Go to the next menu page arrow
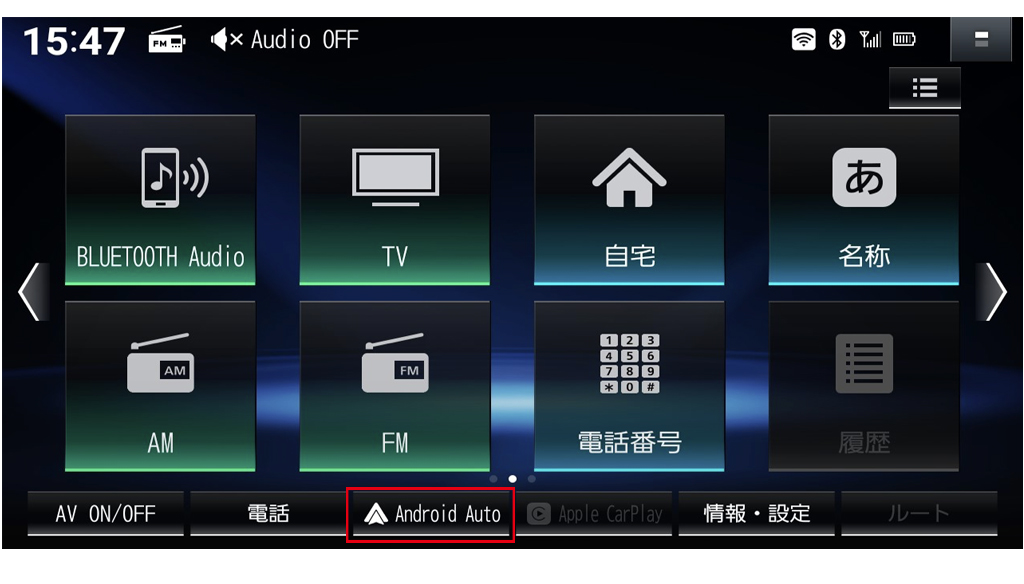Image resolution: width=1024 pixels, height=584 pixels. [x=994, y=291]
